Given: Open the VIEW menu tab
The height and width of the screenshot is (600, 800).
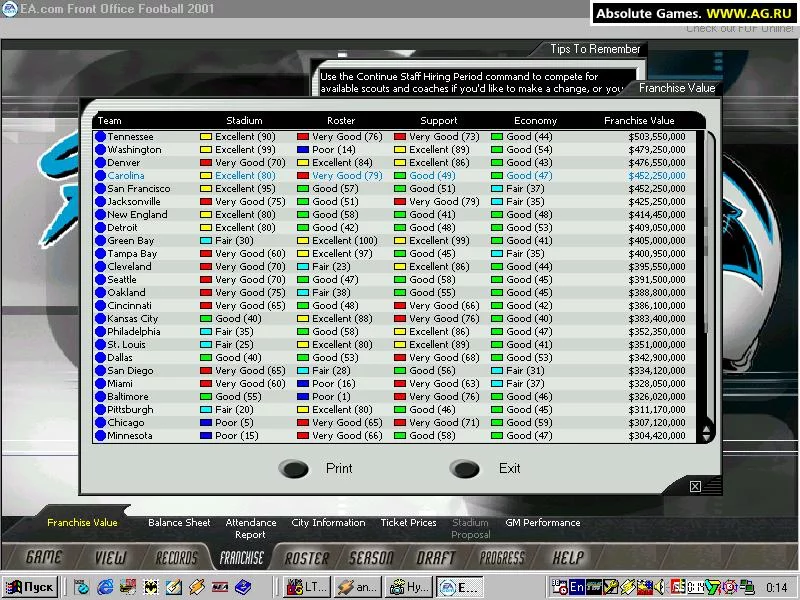Looking at the screenshot, I should 110,557.
